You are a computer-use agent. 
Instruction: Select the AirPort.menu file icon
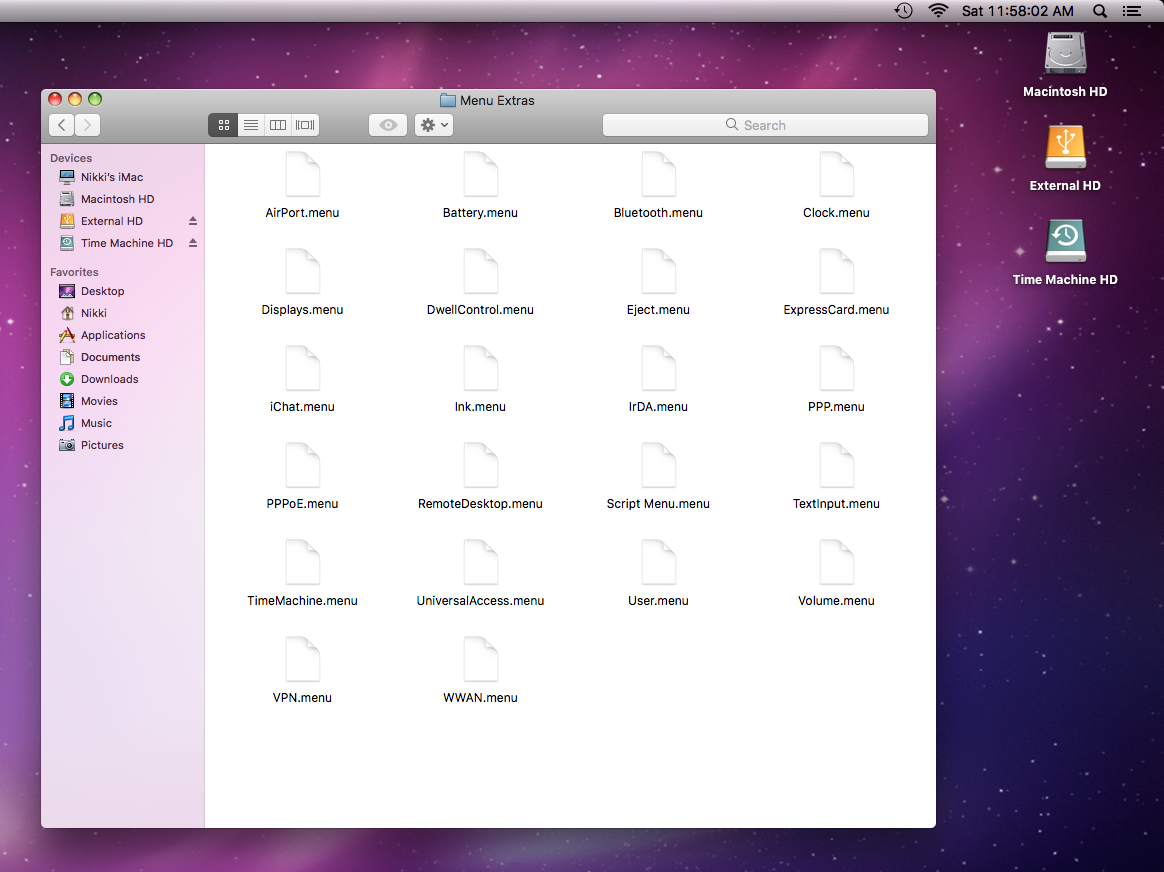(x=302, y=174)
